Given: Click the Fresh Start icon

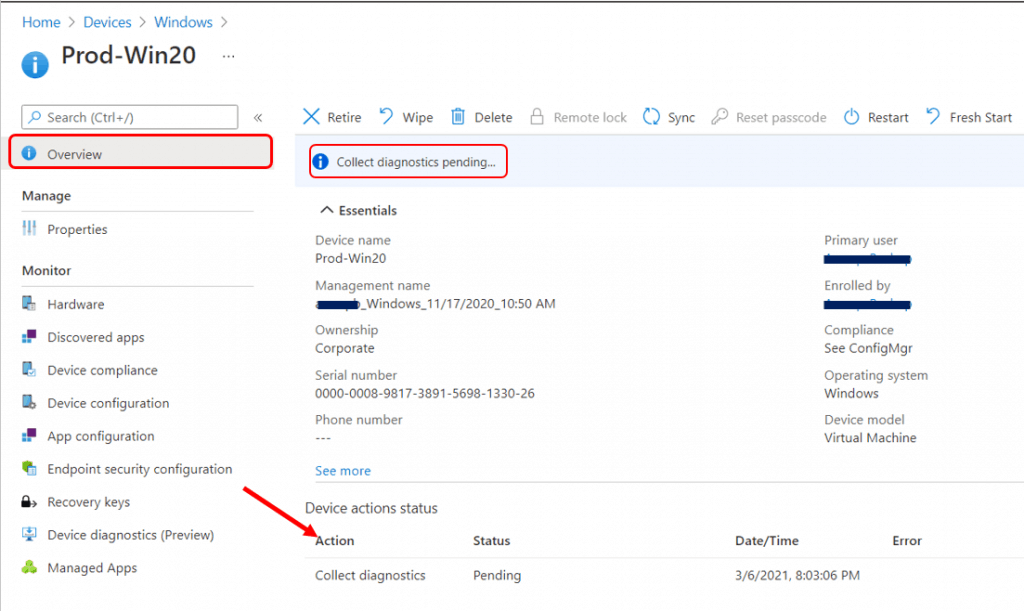Looking at the screenshot, I should pyautogui.click(x=933, y=116).
